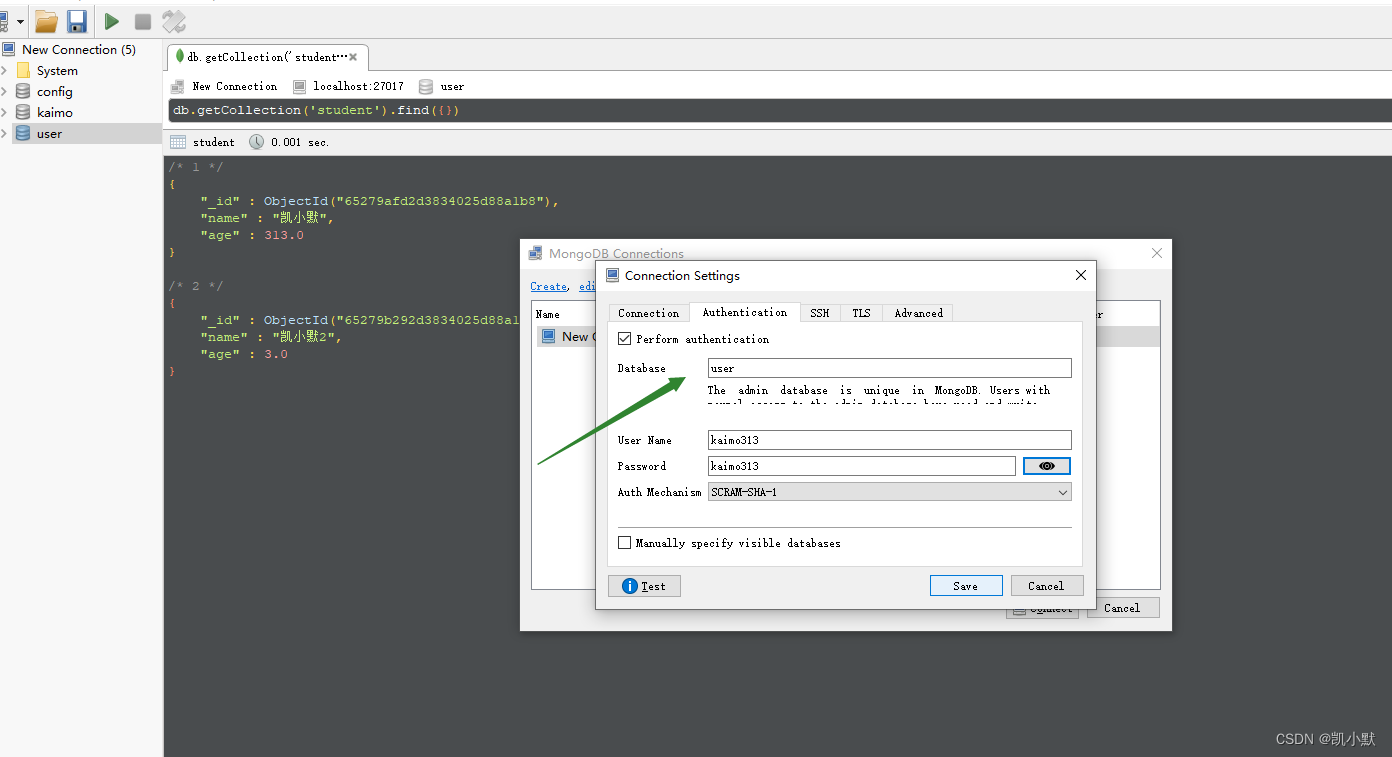Switch to the Authentication tab
This screenshot has height=757, width=1392.
tap(745, 312)
